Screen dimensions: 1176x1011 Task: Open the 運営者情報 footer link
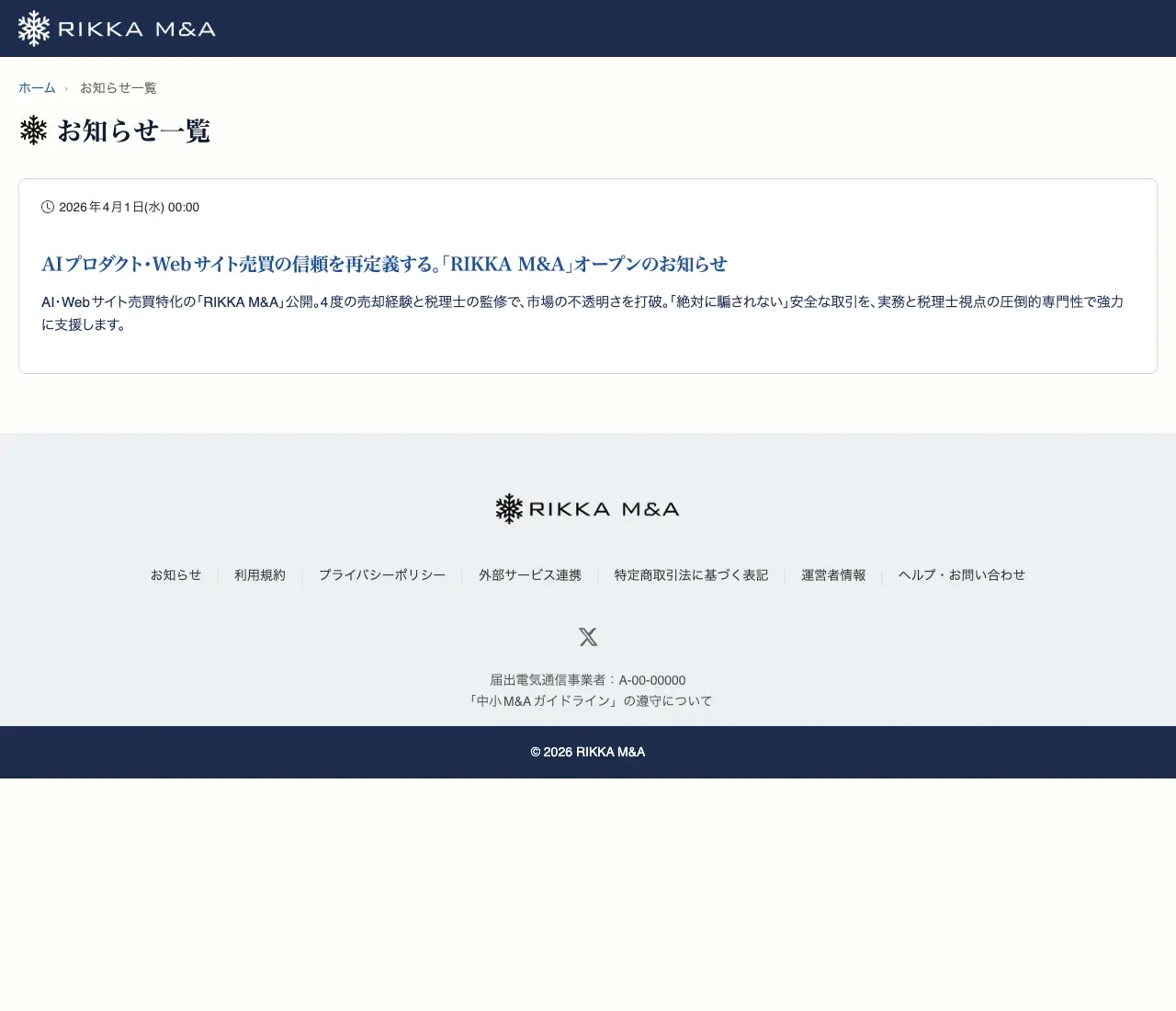pos(833,575)
